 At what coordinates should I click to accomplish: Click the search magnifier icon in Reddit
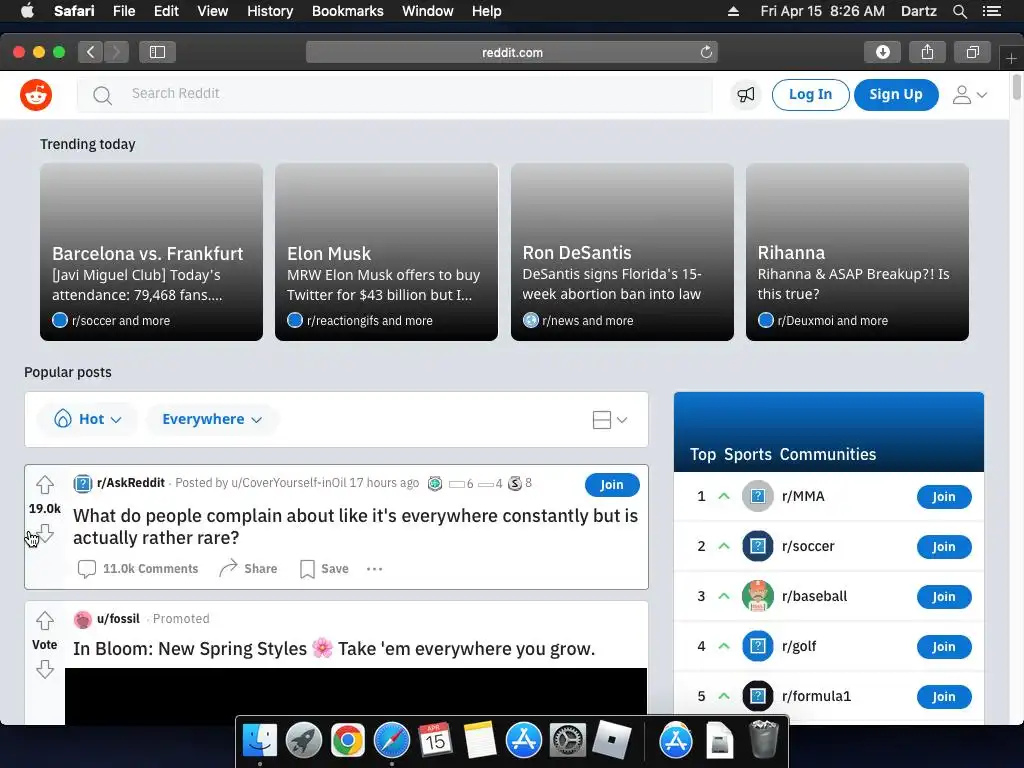click(x=102, y=95)
